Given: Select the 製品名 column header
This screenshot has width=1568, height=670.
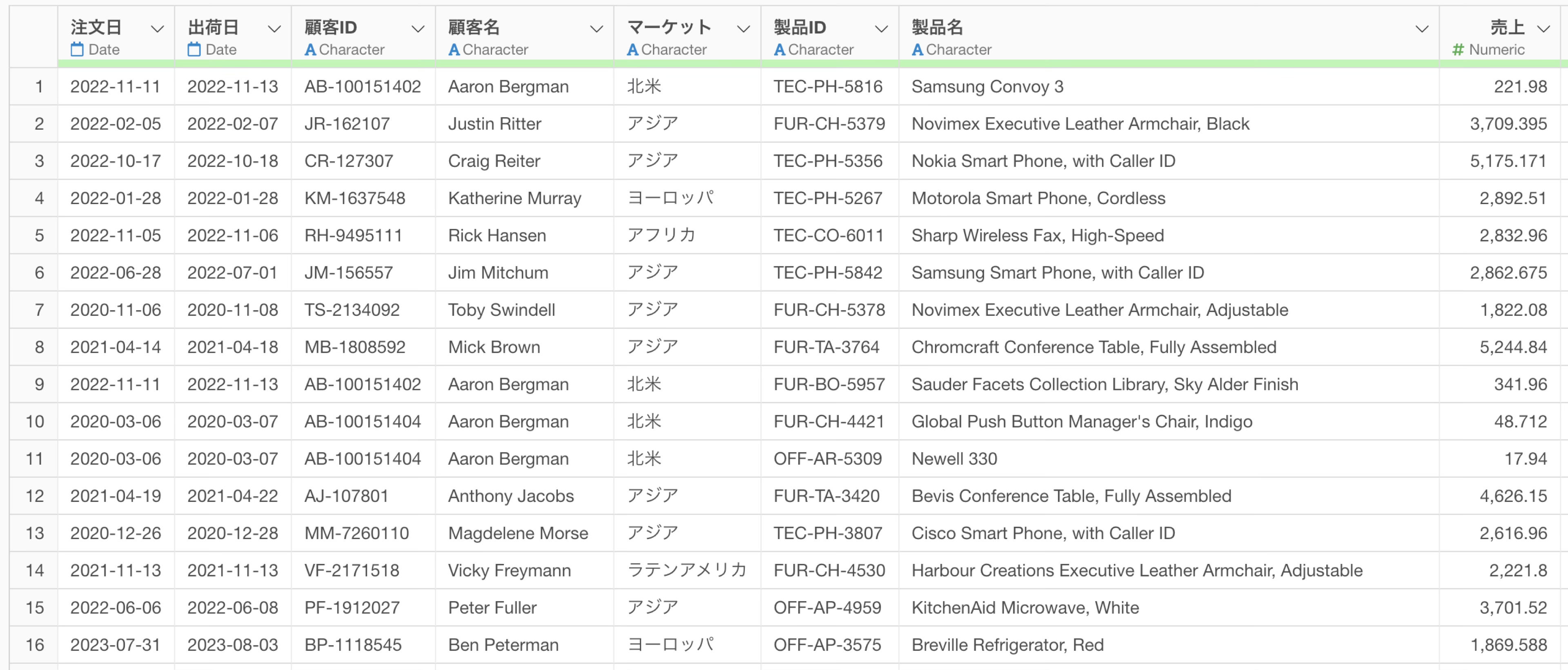Looking at the screenshot, I should [1169, 36].
